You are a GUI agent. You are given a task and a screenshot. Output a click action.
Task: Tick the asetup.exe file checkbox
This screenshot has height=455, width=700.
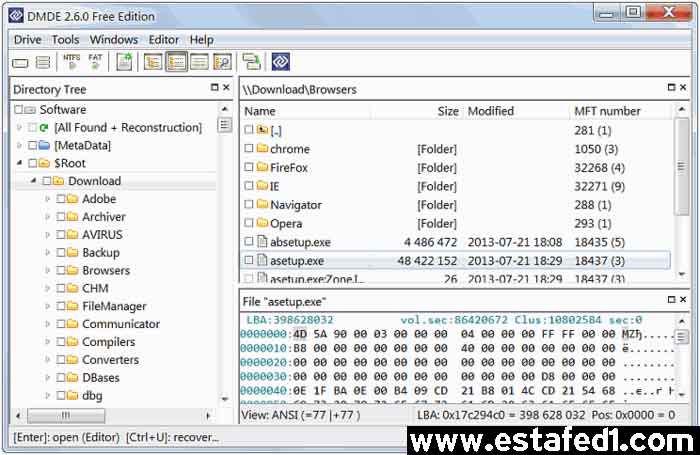[250, 261]
